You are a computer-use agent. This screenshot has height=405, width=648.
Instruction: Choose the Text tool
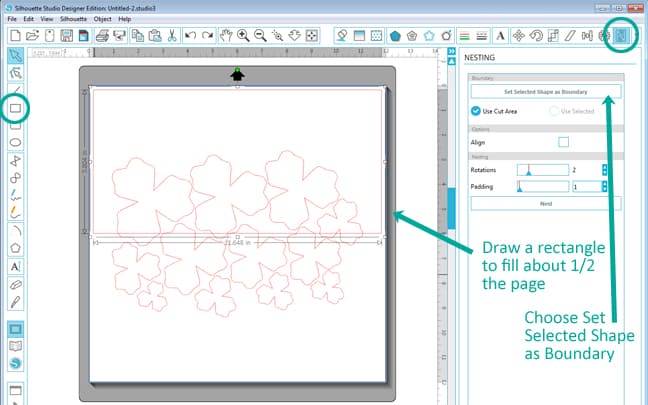[x=15, y=267]
